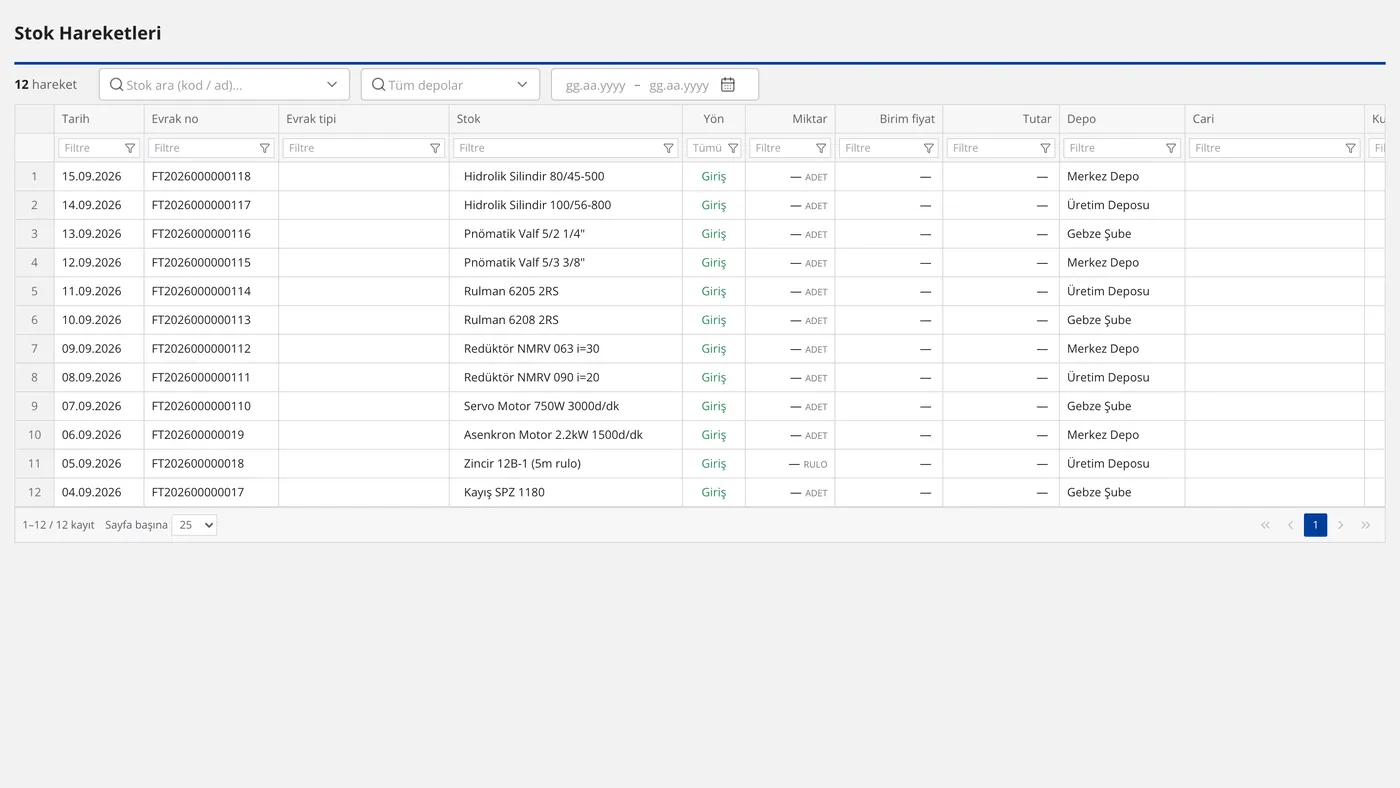This screenshot has height=788, width=1400.
Task: Click the filter funnel icon under Birim fiyat
Action: point(929,148)
